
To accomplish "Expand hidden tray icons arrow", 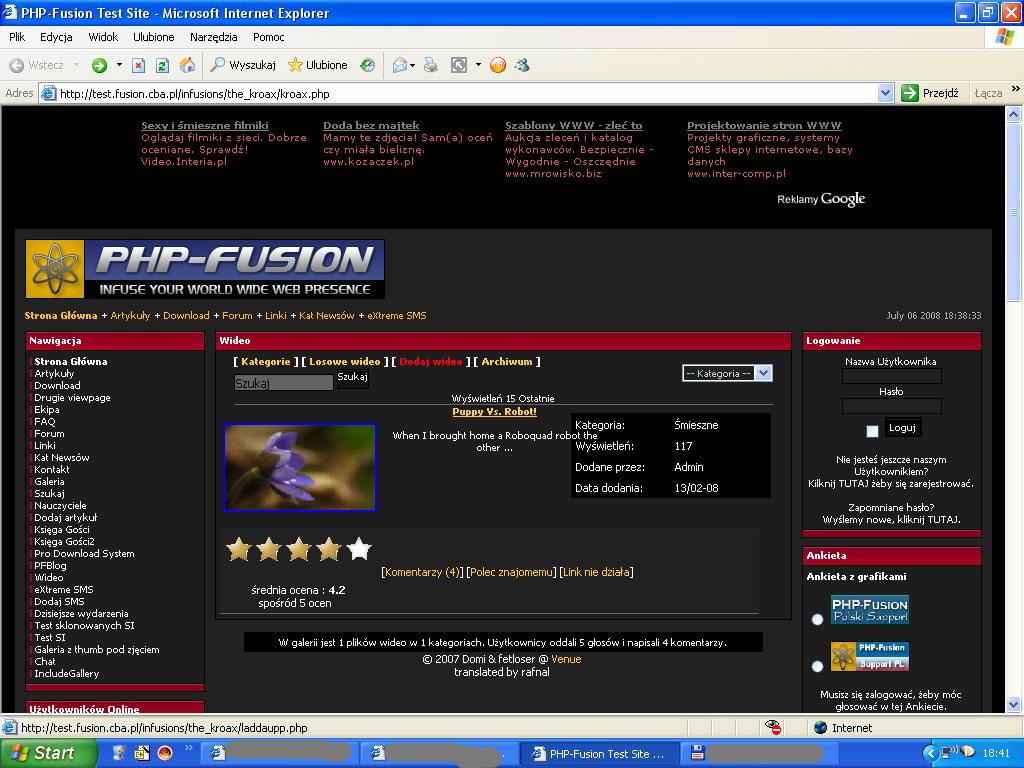I will point(930,753).
